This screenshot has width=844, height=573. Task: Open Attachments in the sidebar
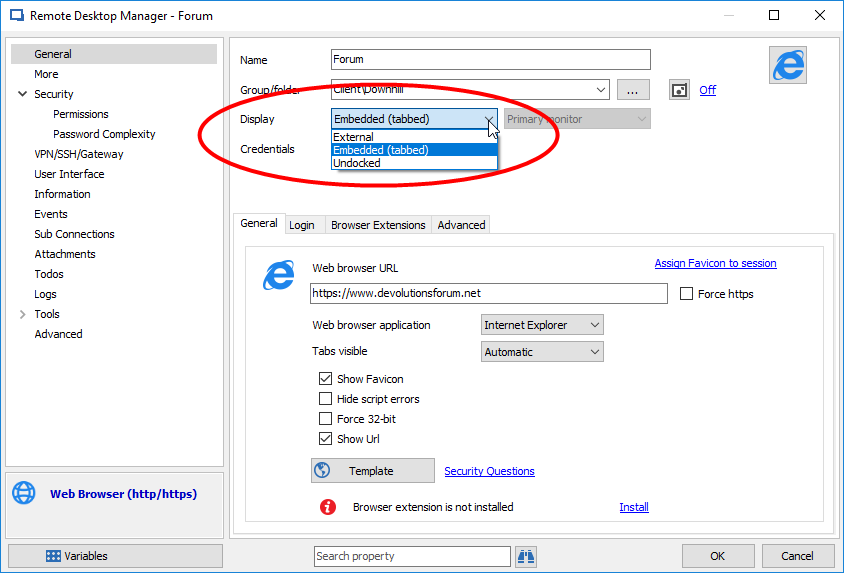(x=65, y=254)
